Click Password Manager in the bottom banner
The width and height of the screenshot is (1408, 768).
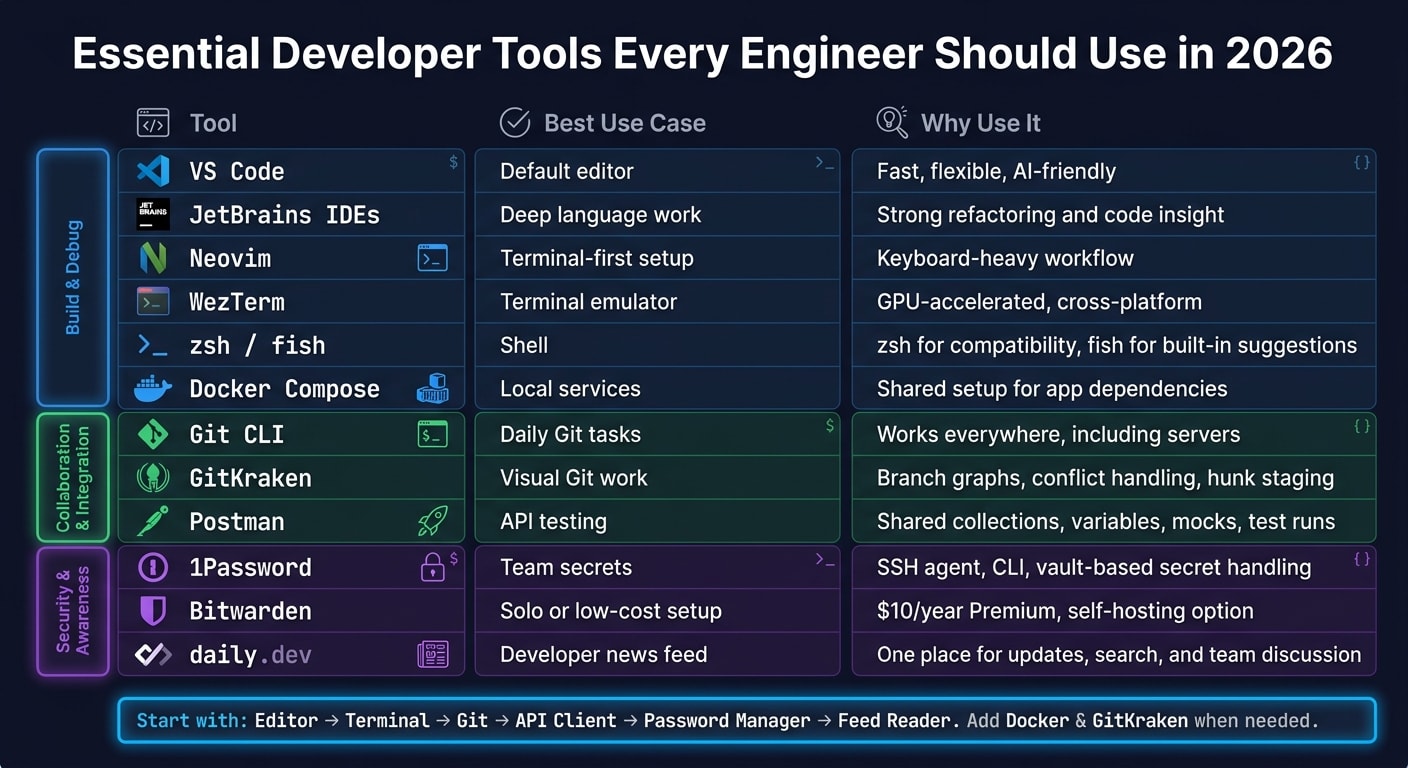click(x=727, y=720)
